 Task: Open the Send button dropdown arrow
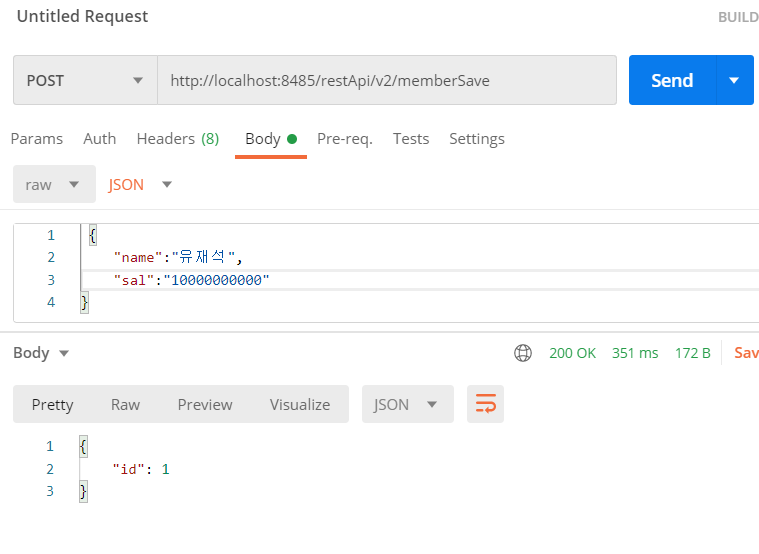click(734, 80)
